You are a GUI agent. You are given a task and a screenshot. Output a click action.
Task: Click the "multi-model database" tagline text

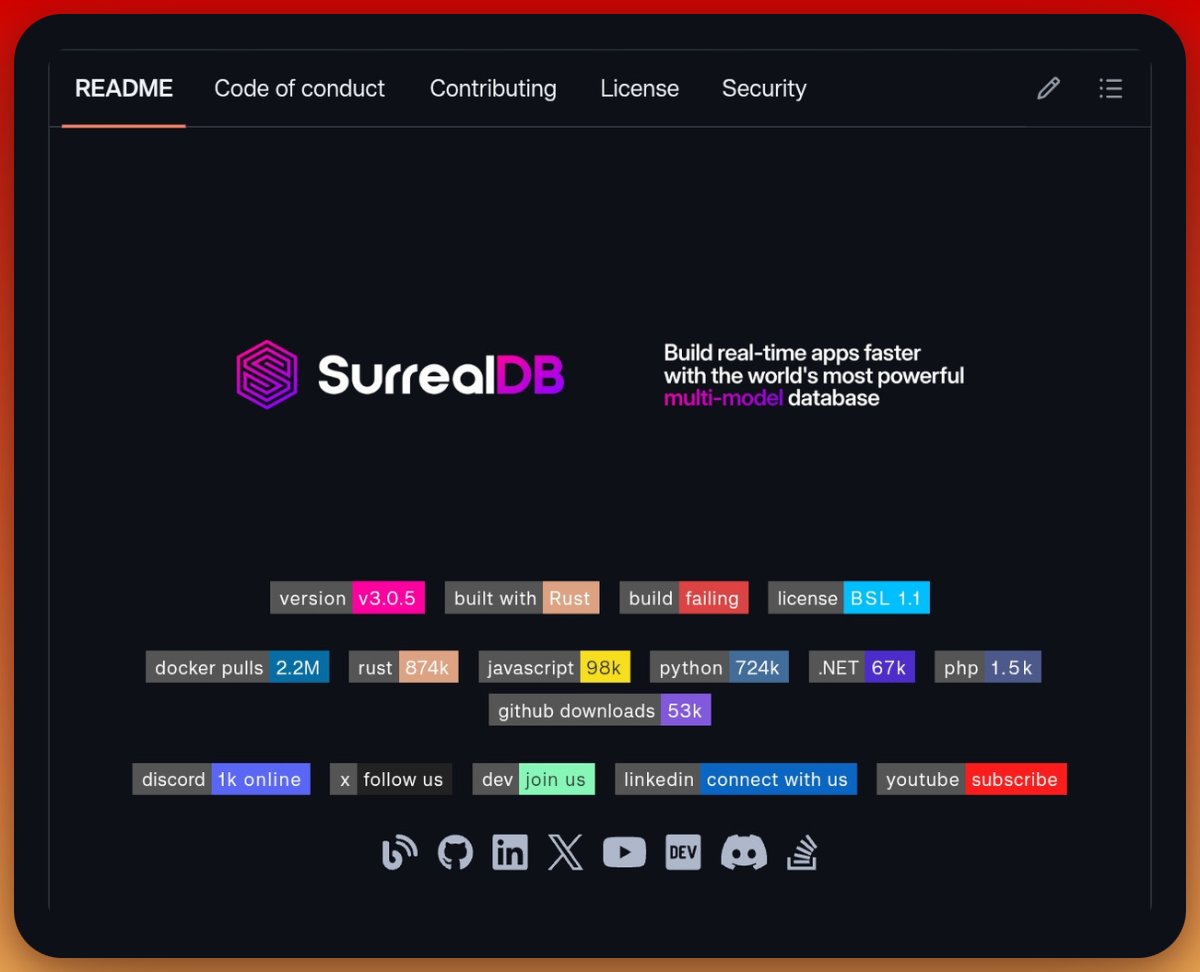pos(772,398)
